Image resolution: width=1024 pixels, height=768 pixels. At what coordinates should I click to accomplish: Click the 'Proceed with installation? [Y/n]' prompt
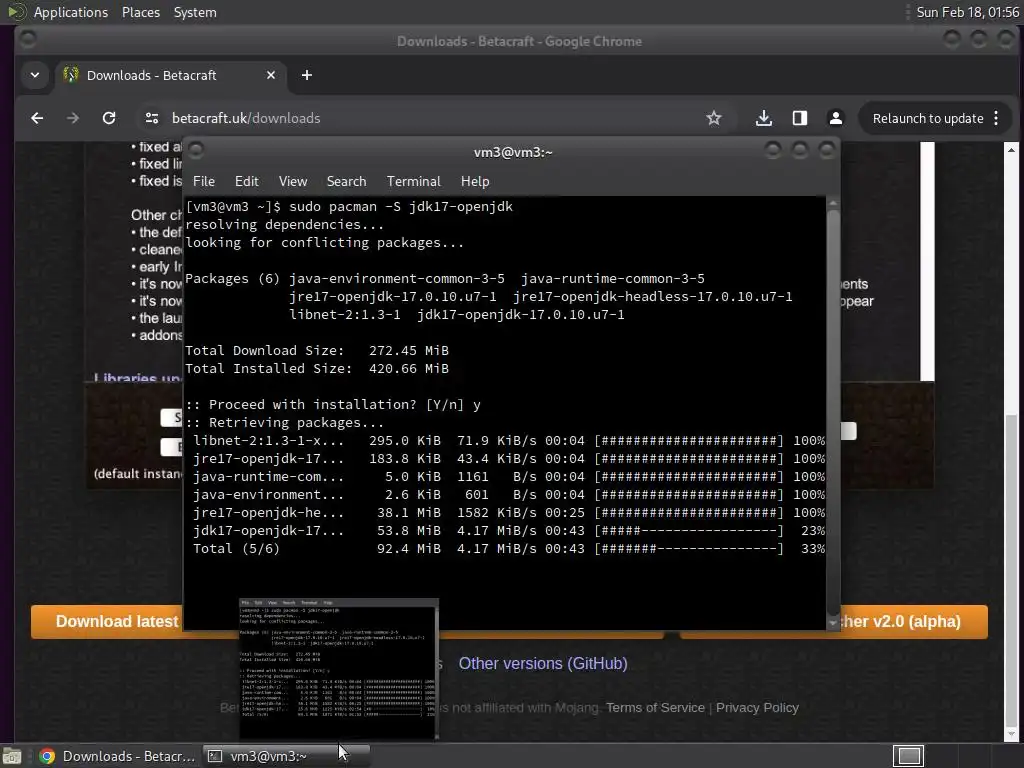click(333, 404)
